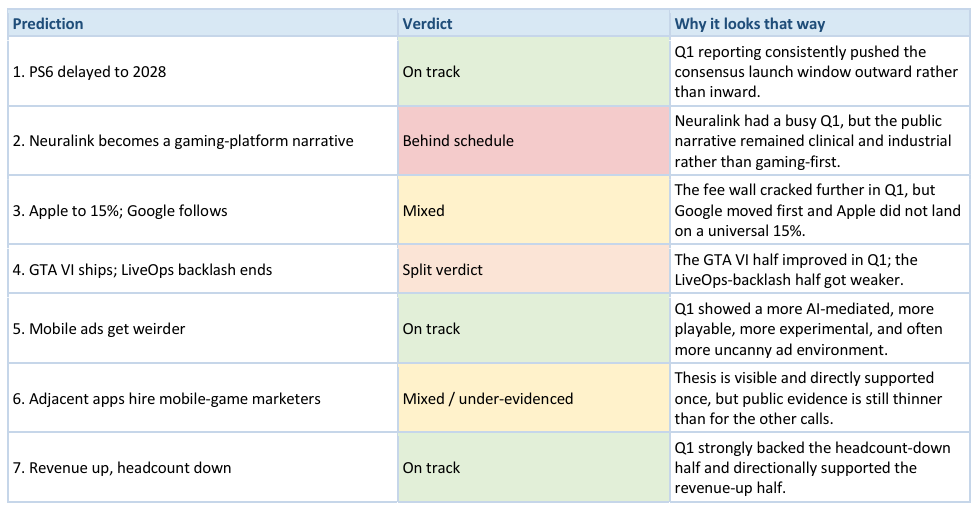Select the red 'Behind schedule' verdict cell
The image size is (975, 506).
click(x=534, y=140)
